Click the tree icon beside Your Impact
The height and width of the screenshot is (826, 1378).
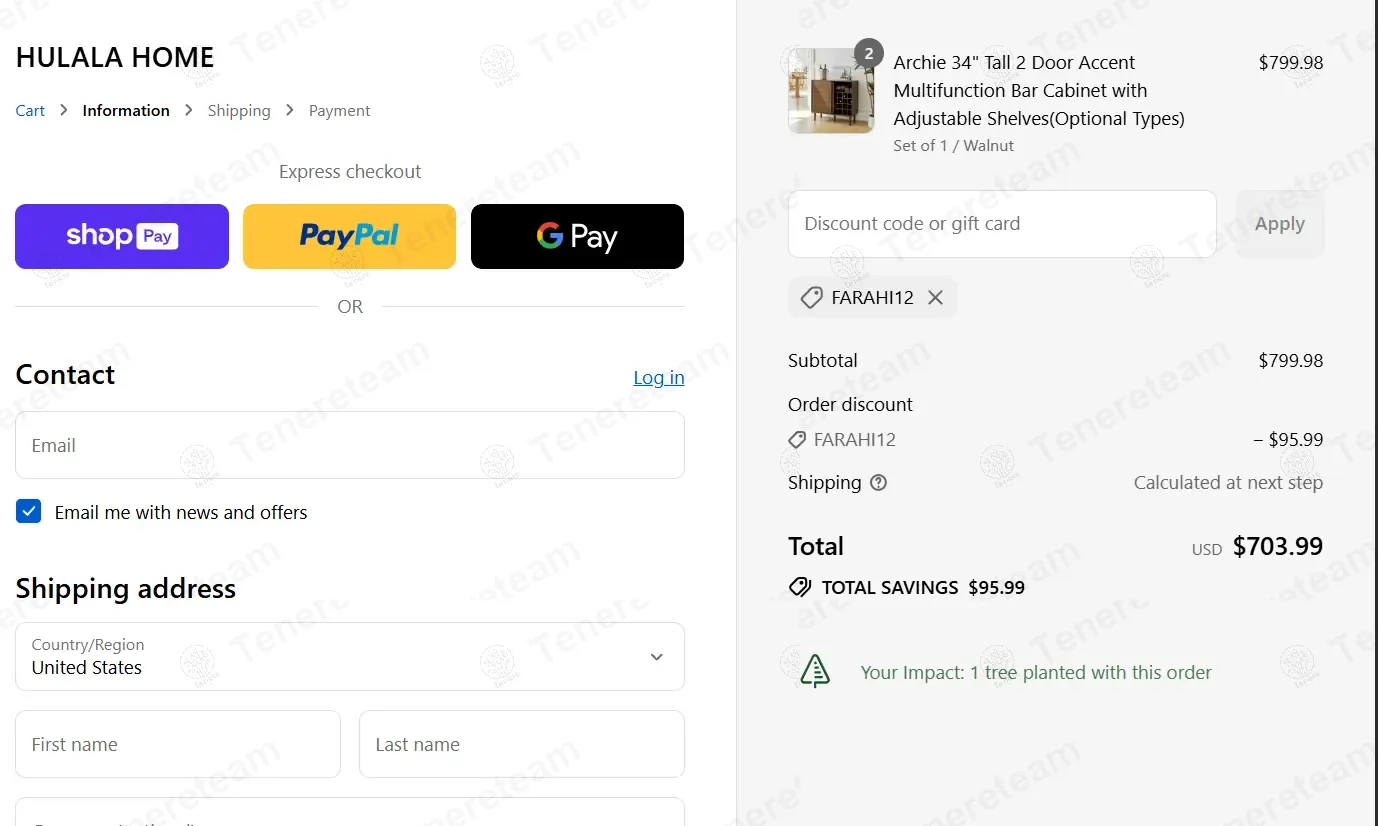pos(815,671)
